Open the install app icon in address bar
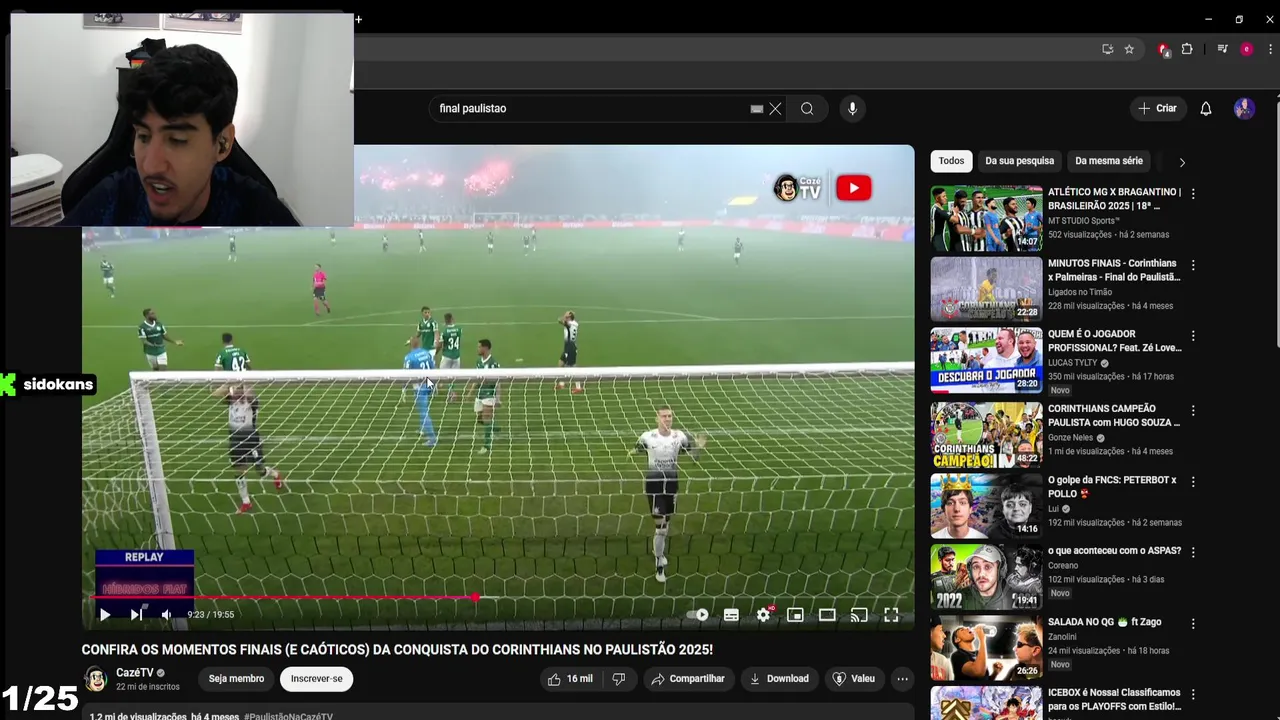 click(x=1107, y=49)
